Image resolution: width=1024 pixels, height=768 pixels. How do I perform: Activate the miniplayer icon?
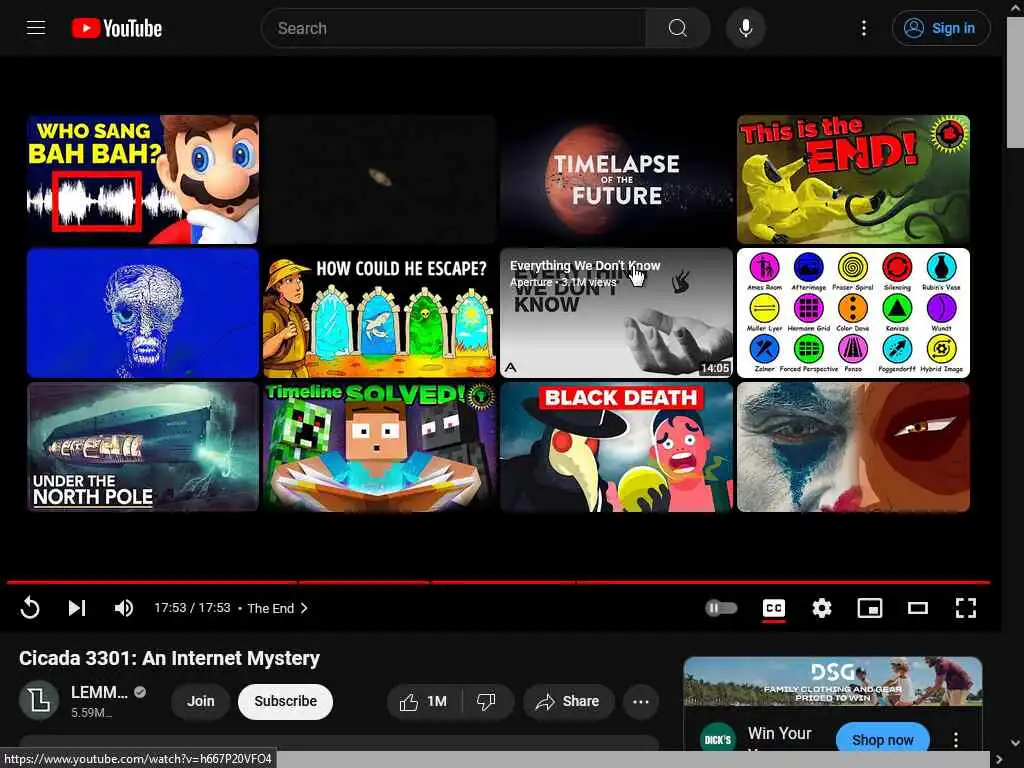(870, 608)
